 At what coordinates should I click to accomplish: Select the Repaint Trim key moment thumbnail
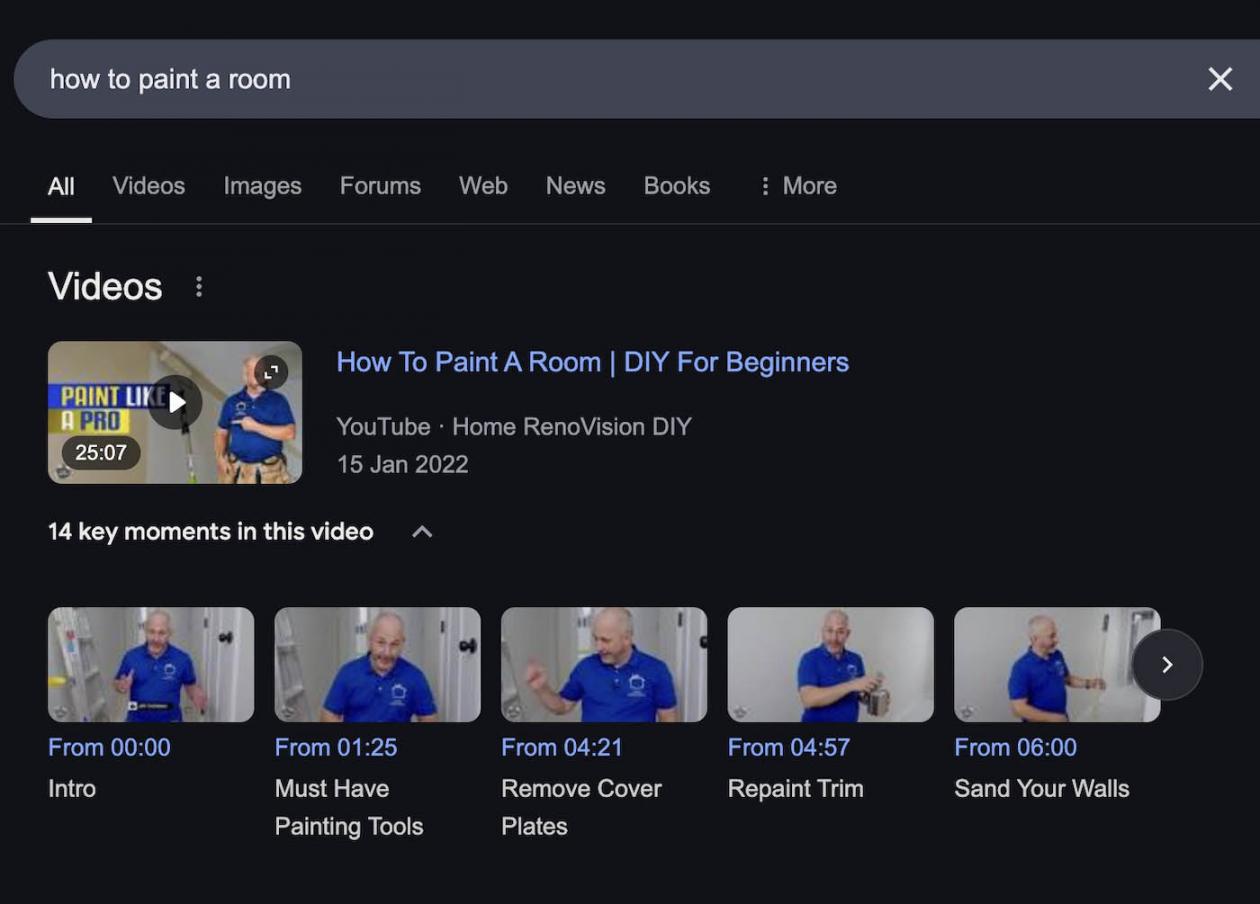(x=830, y=664)
